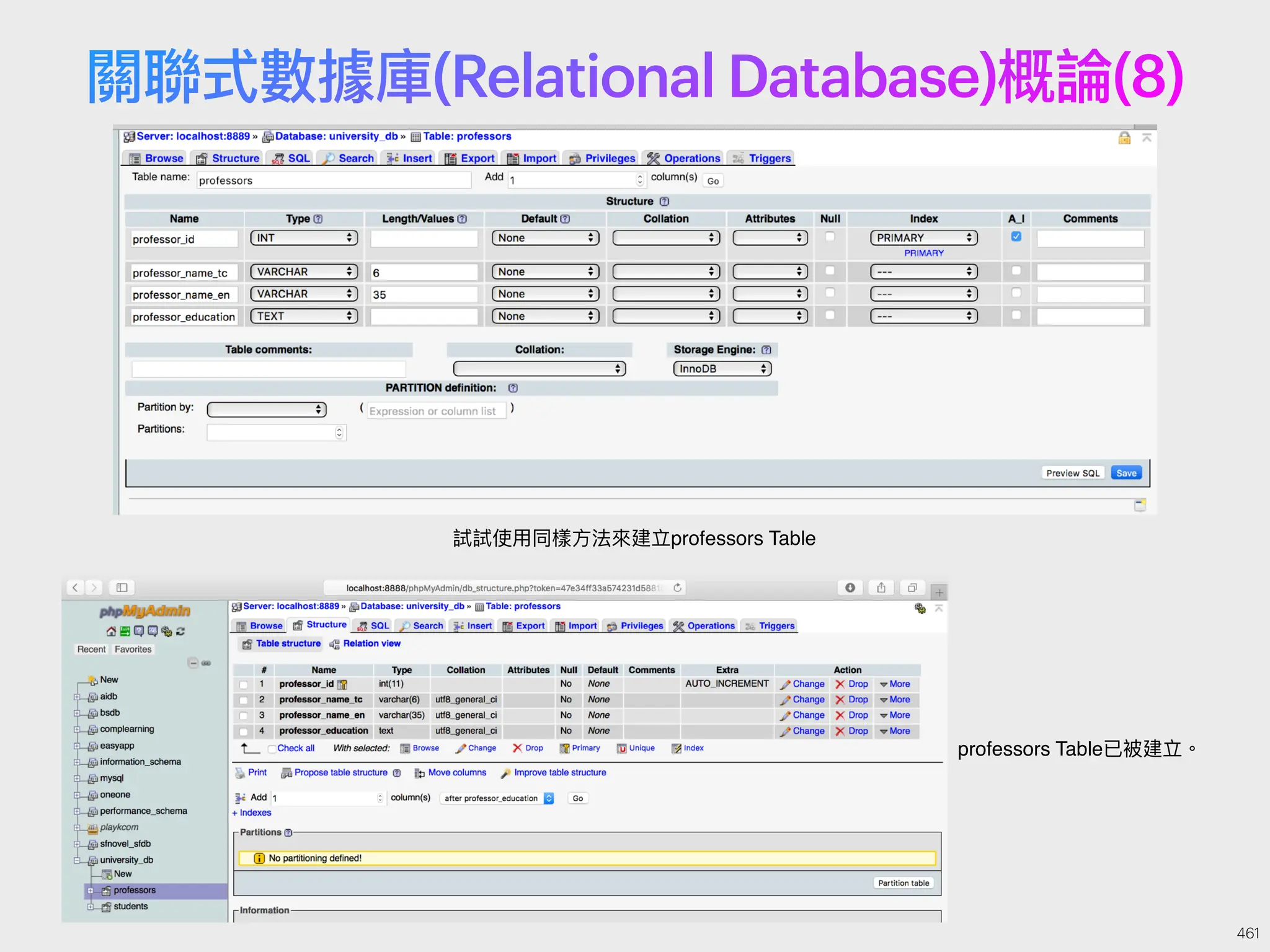Toggle Null checkbox for professor_name_tc
This screenshot has width=1270, height=952.
pos(830,271)
